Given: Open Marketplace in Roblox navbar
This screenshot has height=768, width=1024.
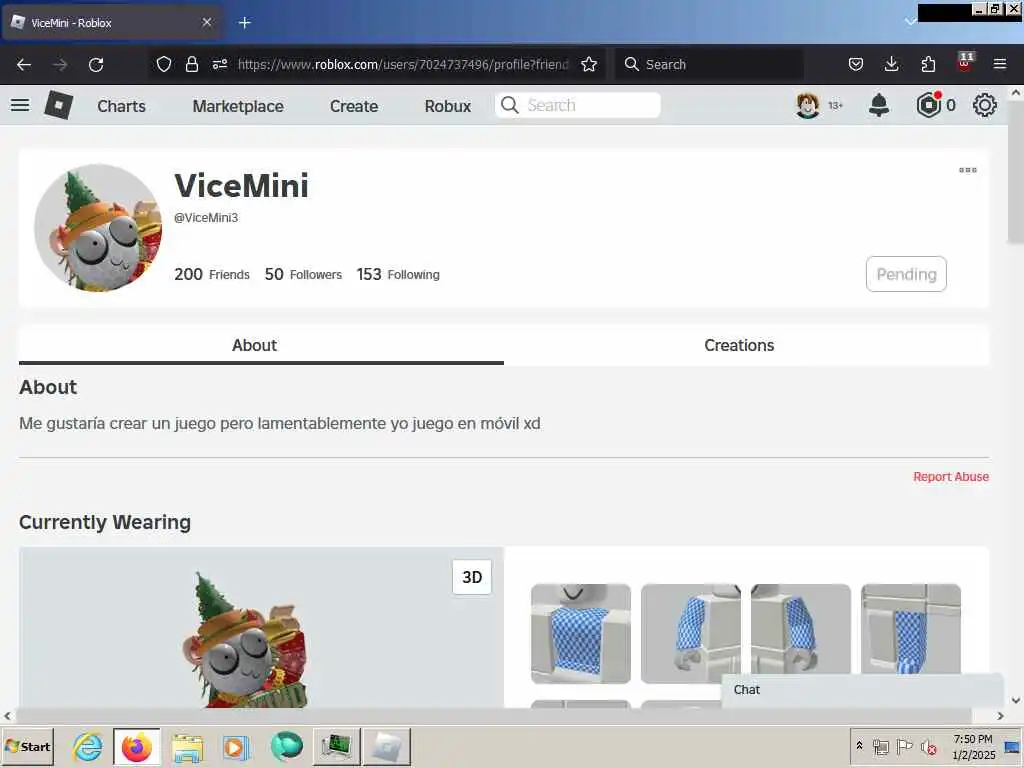Looking at the screenshot, I should [238, 106].
